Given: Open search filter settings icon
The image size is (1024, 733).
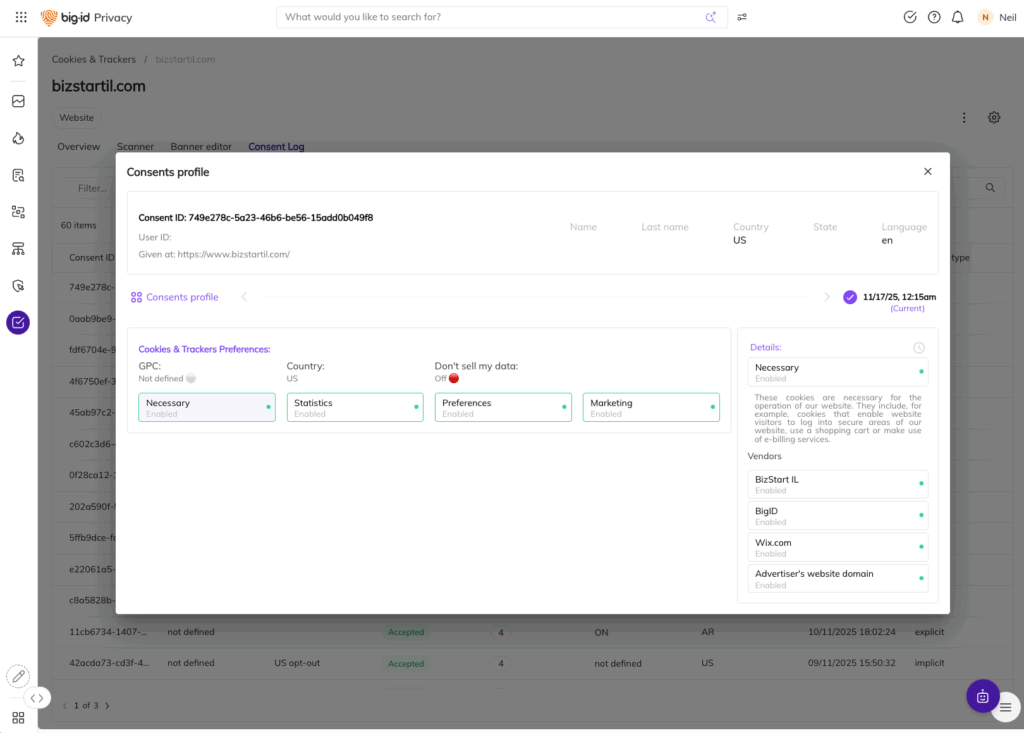Looking at the screenshot, I should 742,17.
